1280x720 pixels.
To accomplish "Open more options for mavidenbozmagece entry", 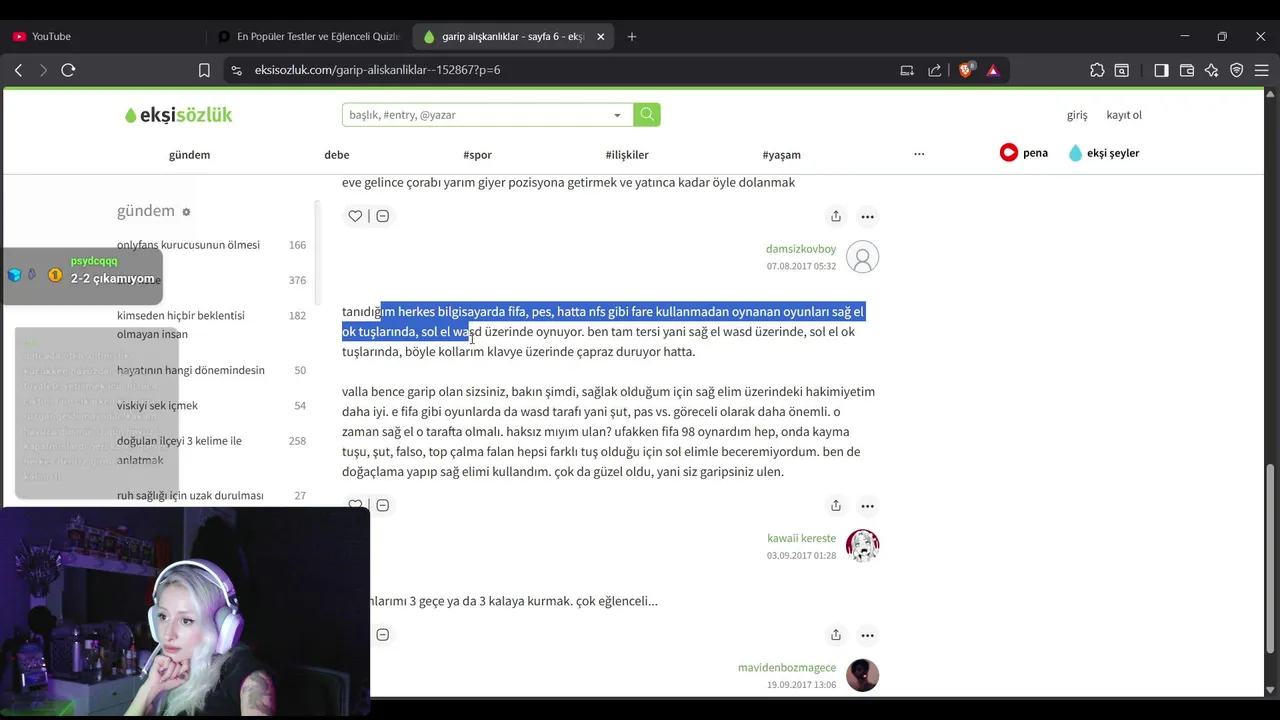I will 868,635.
